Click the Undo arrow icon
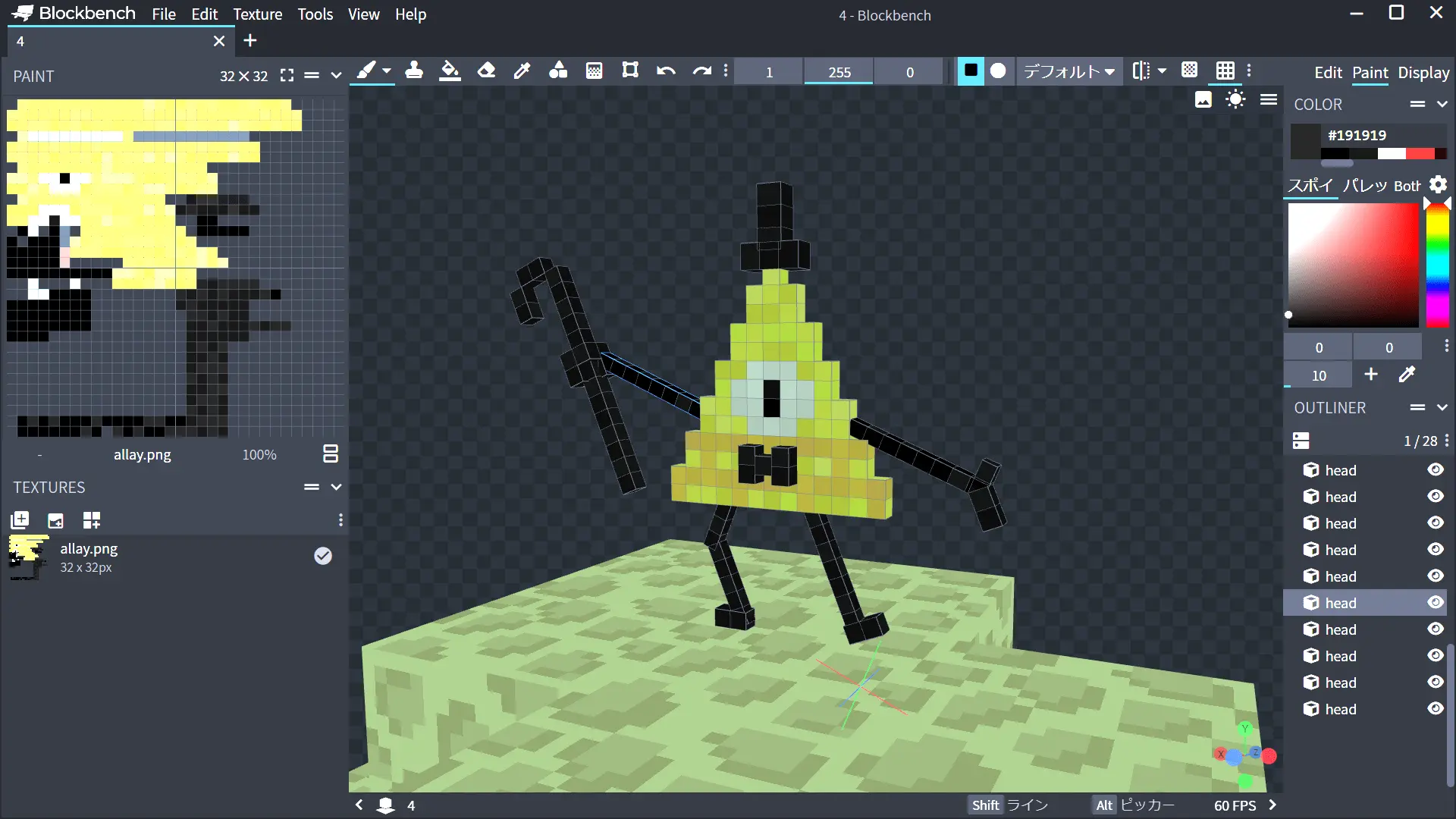This screenshot has width=1456, height=819. point(666,71)
